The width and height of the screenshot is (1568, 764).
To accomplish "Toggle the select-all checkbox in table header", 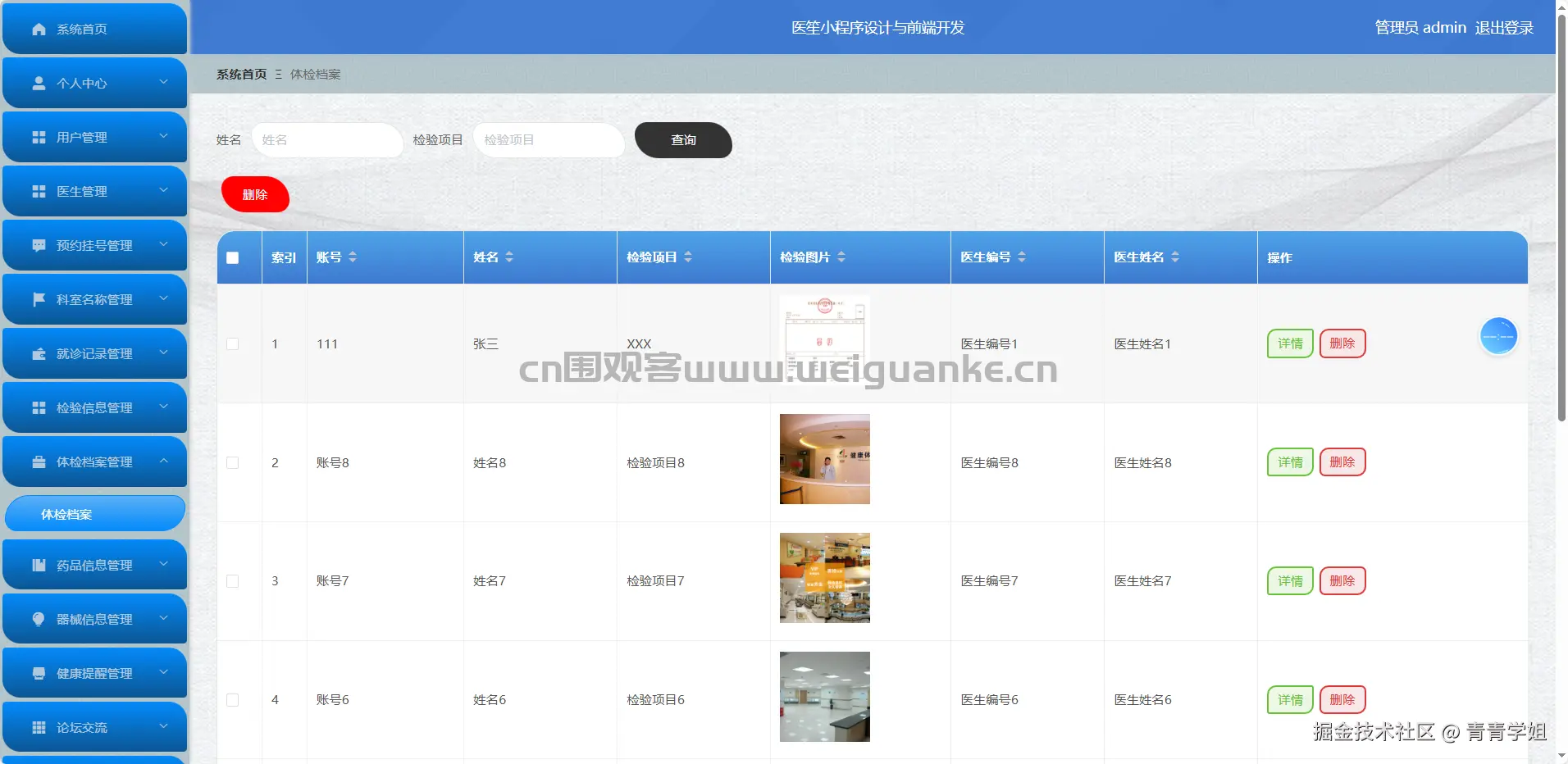I will click(233, 258).
